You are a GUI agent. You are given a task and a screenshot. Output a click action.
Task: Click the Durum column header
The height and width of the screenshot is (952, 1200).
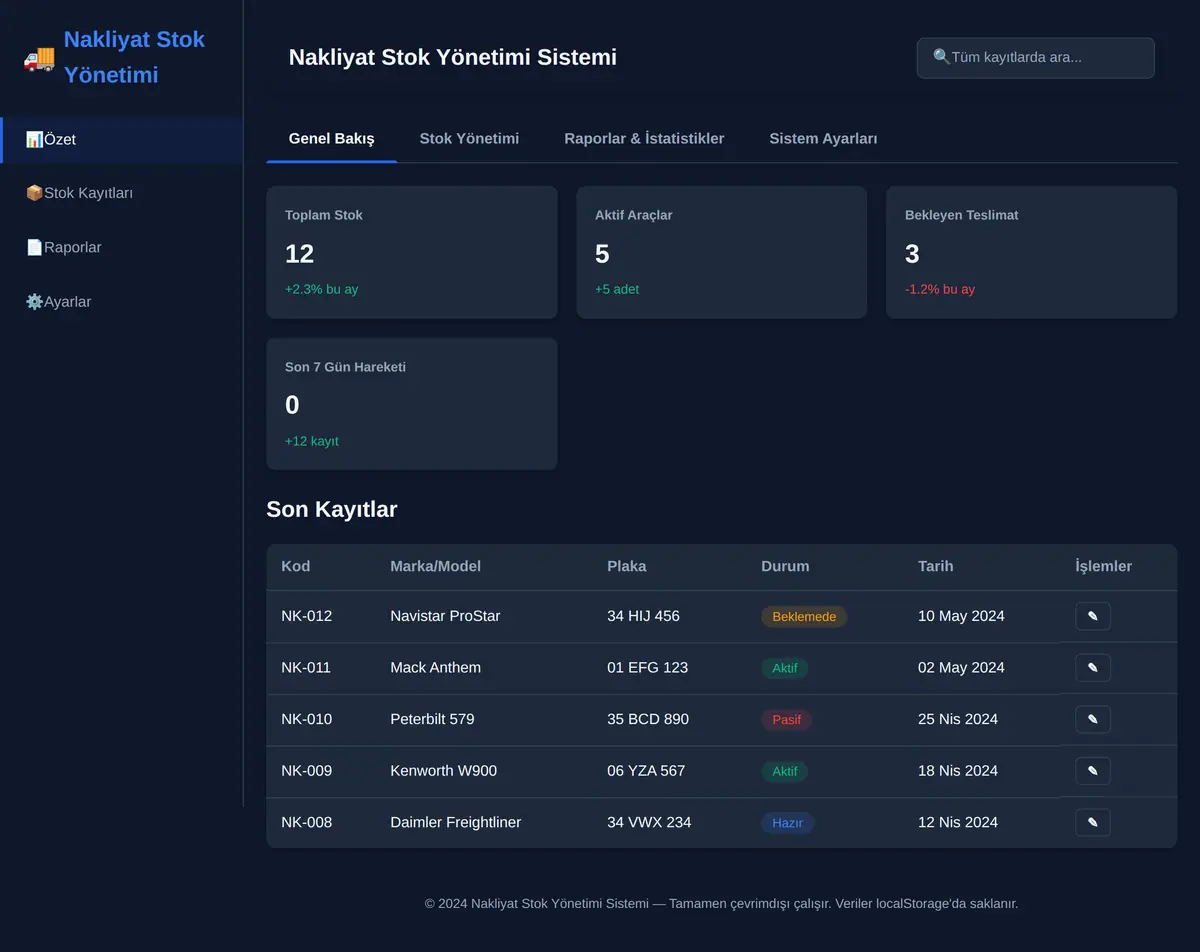tap(785, 566)
